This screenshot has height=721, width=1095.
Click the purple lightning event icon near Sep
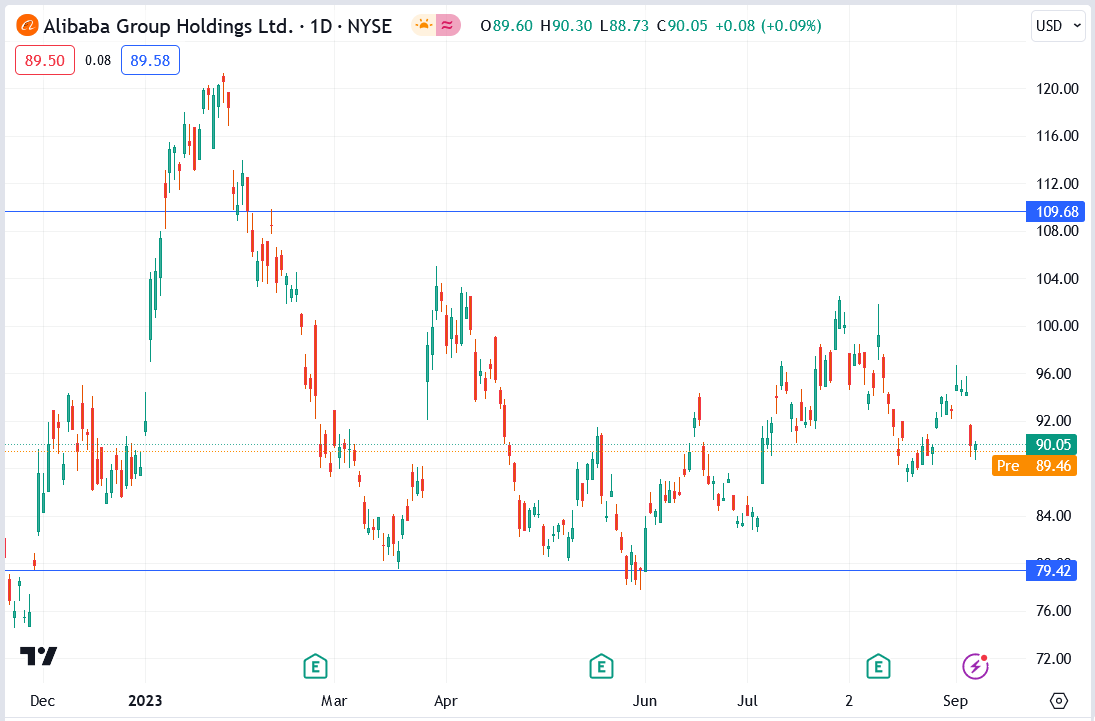tap(976, 667)
